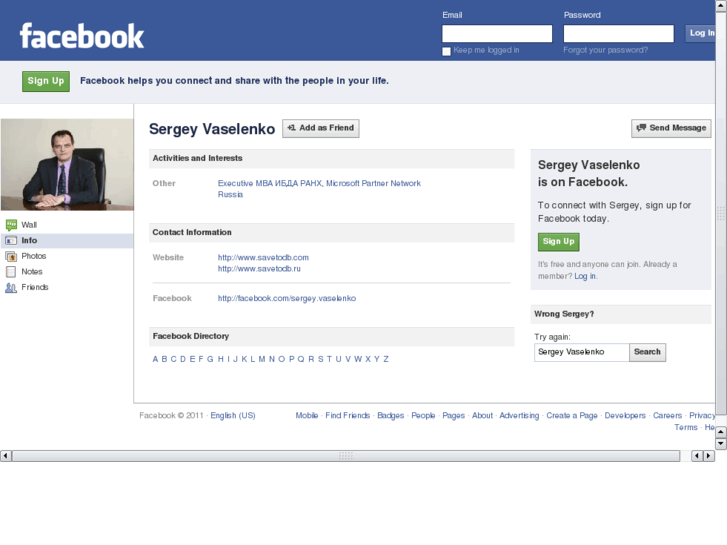
Task: Click English (US) language link
Action: [233, 416]
